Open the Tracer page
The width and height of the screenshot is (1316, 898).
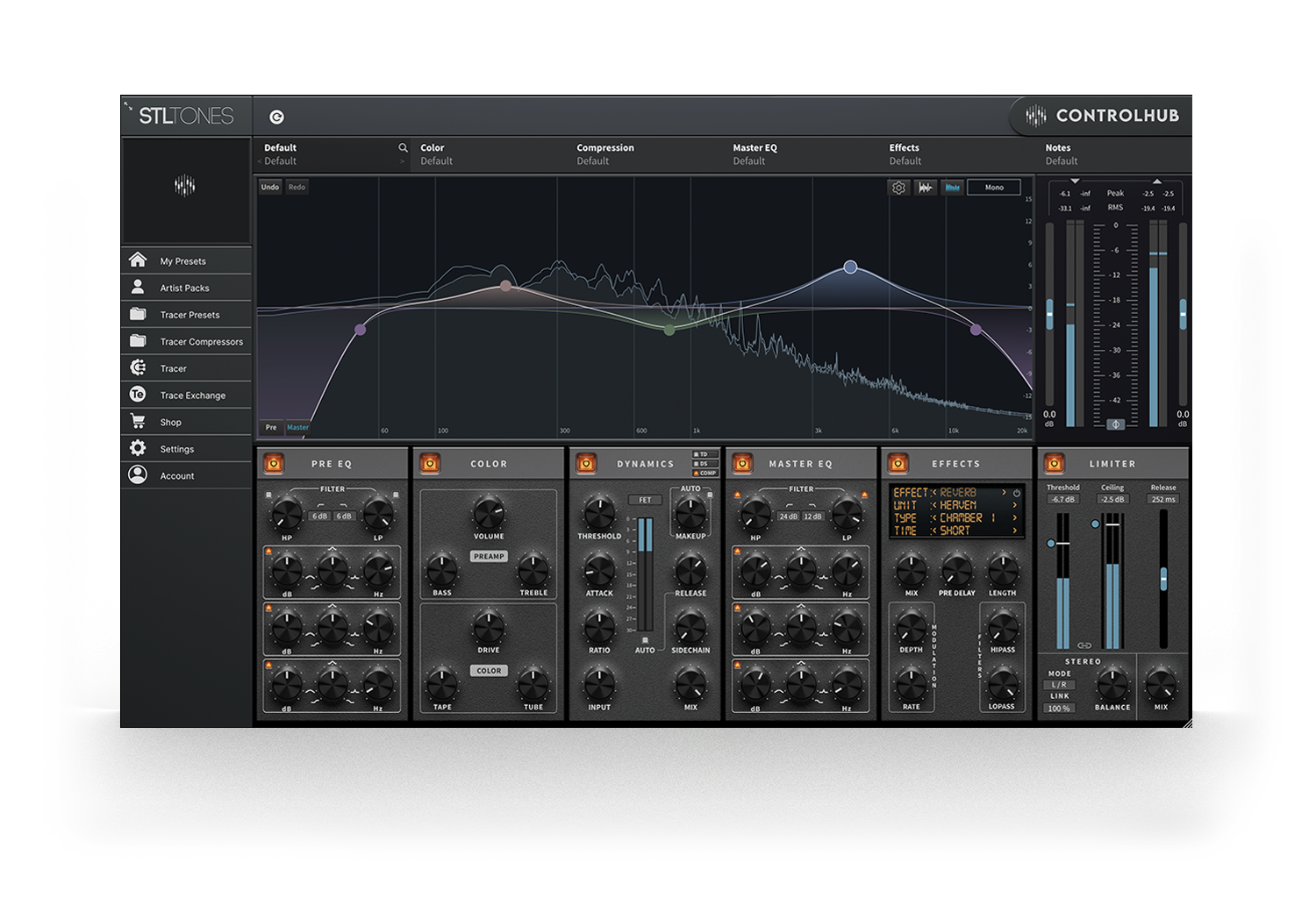(186, 368)
